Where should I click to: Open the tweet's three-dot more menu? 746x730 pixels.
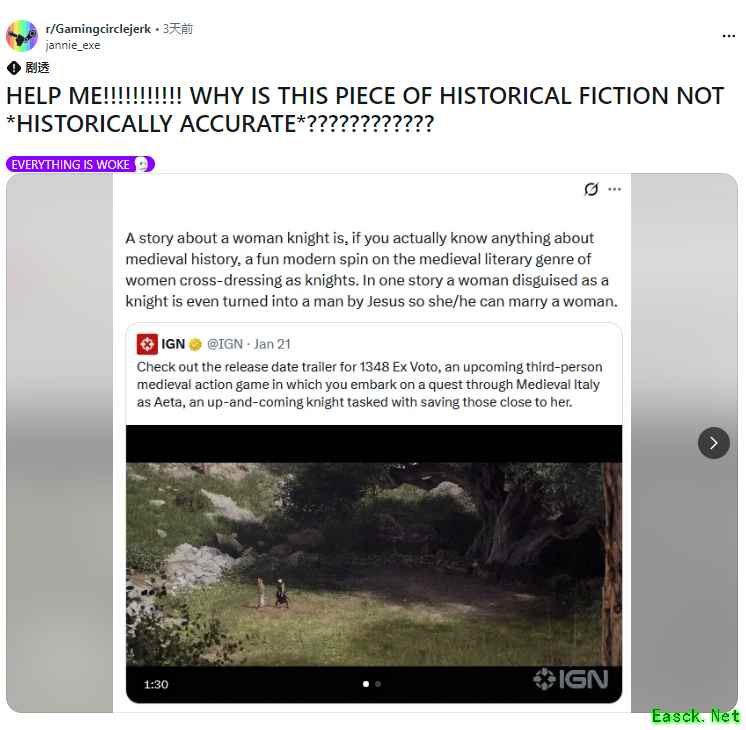pos(615,189)
